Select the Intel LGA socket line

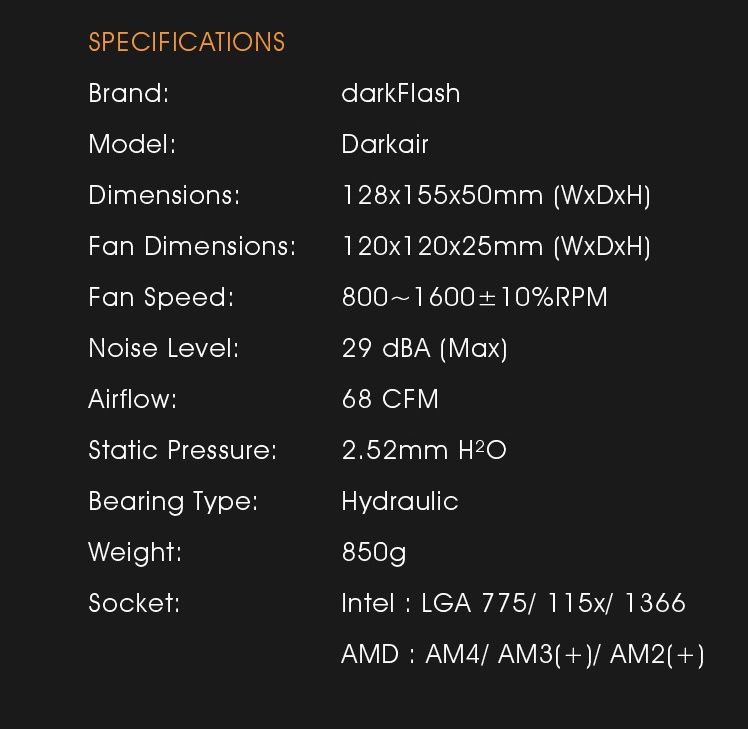513,603
